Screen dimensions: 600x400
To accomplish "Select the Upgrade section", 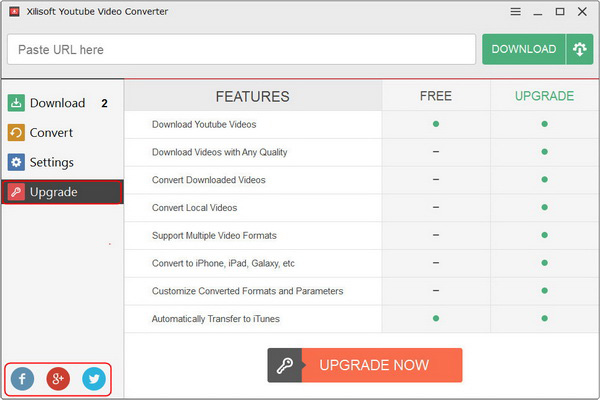I will 62,192.
